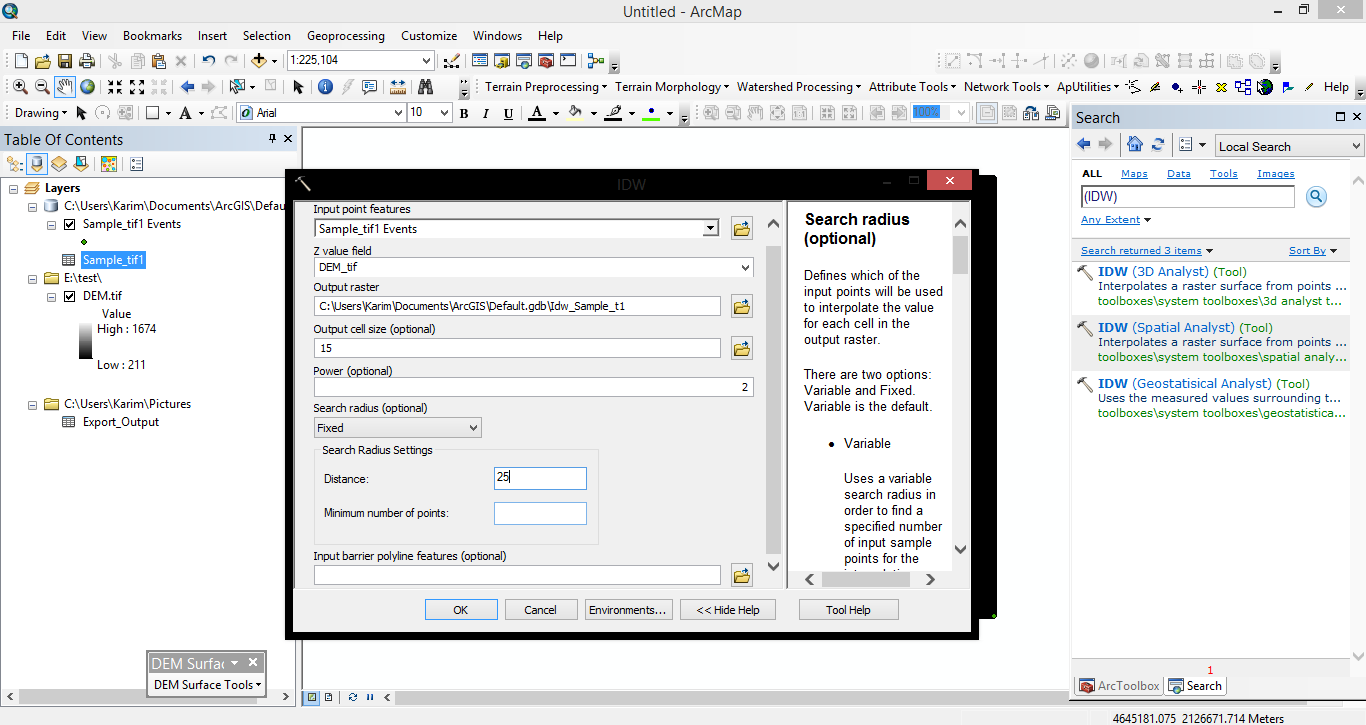The width and height of the screenshot is (1366, 725).
Task: Click the Find binoculars icon
Action: pyautogui.click(x=425, y=87)
